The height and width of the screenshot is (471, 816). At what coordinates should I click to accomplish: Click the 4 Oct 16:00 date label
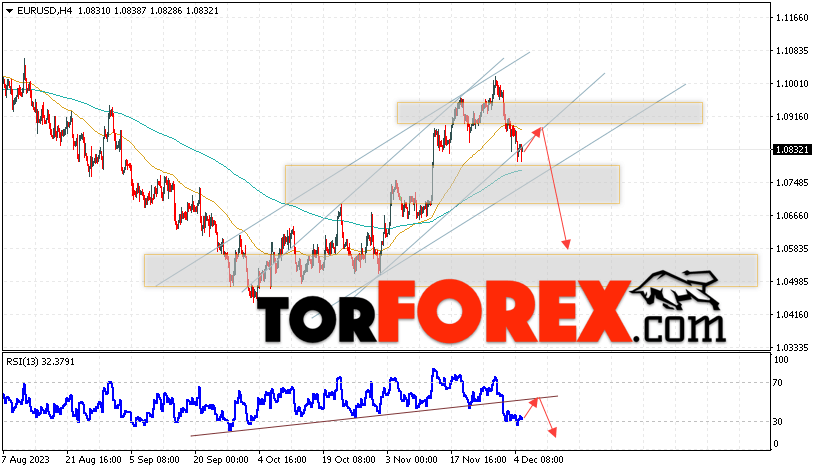[282, 460]
